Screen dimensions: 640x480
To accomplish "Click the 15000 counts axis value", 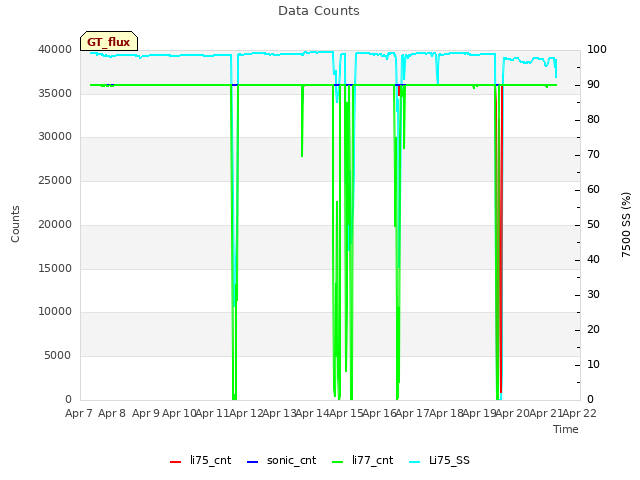I will pos(55,268).
